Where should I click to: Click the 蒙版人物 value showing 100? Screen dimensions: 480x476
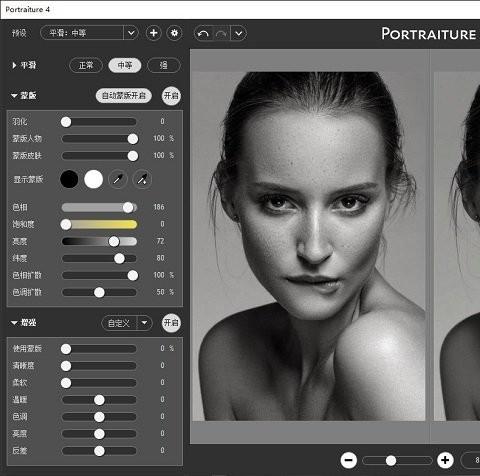(x=159, y=138)
